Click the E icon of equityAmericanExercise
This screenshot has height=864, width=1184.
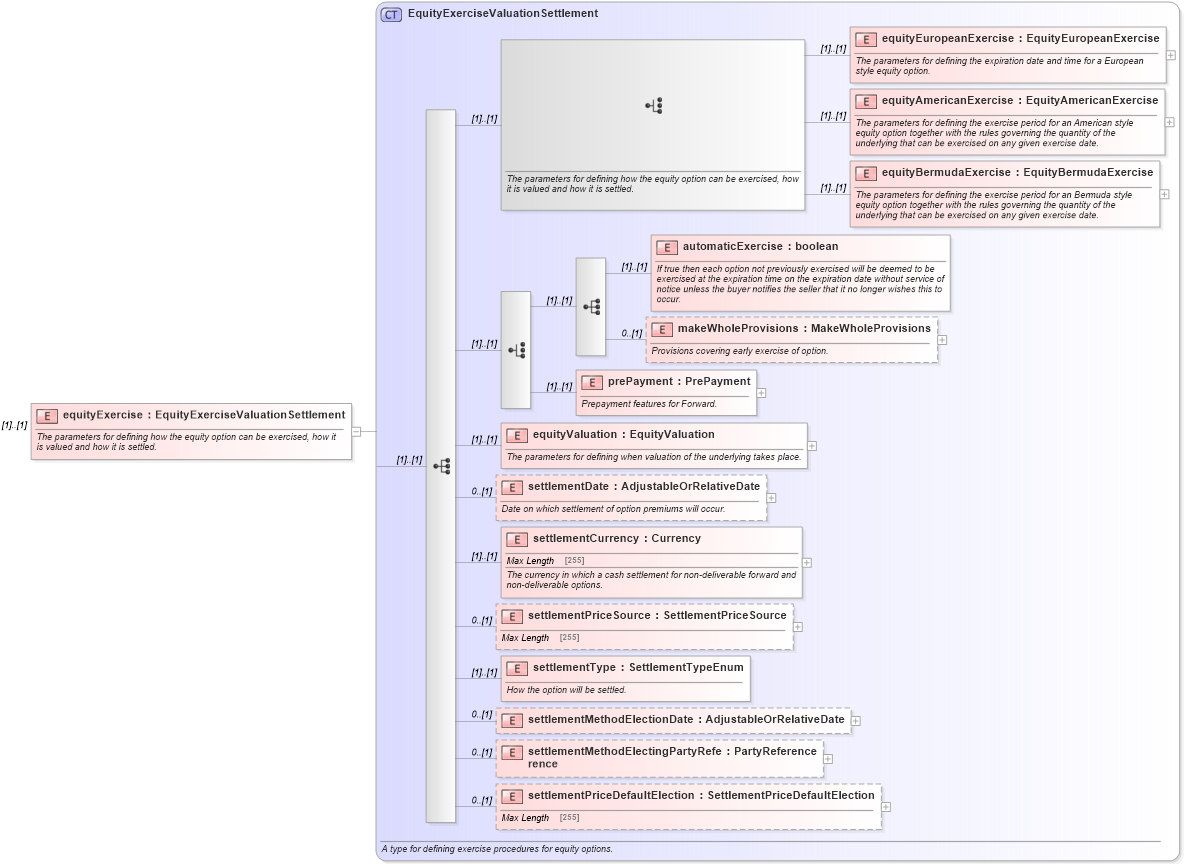pyautogui.click(x=866, y=102)
